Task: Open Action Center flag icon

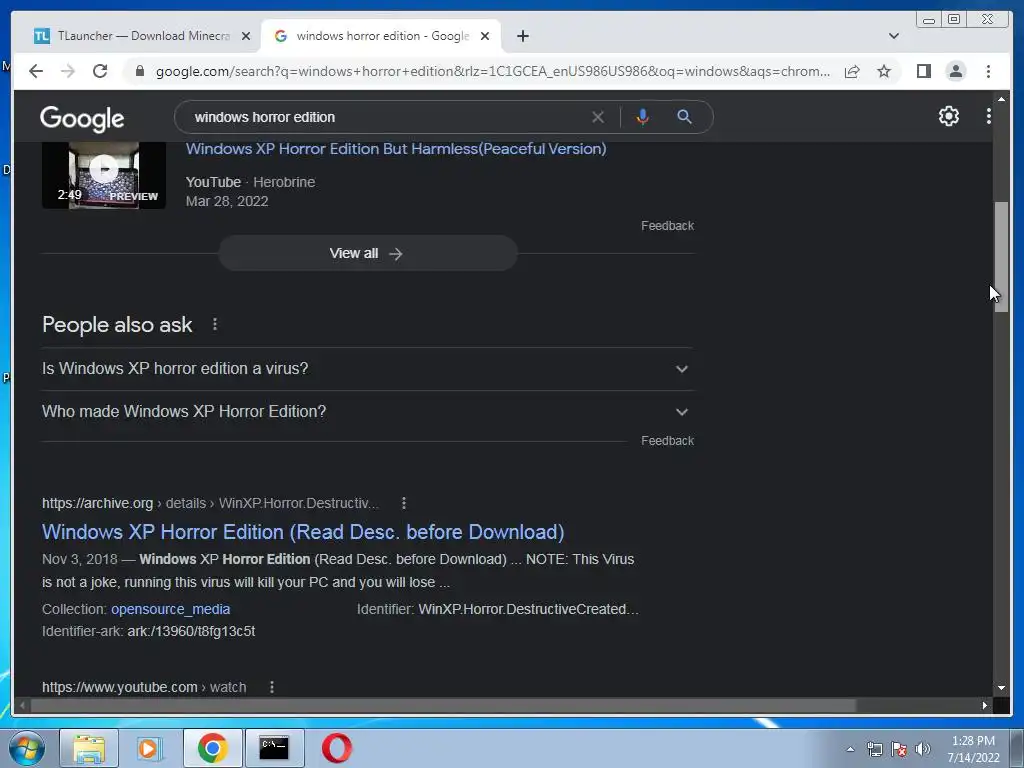Action: (x=899, y=749)
